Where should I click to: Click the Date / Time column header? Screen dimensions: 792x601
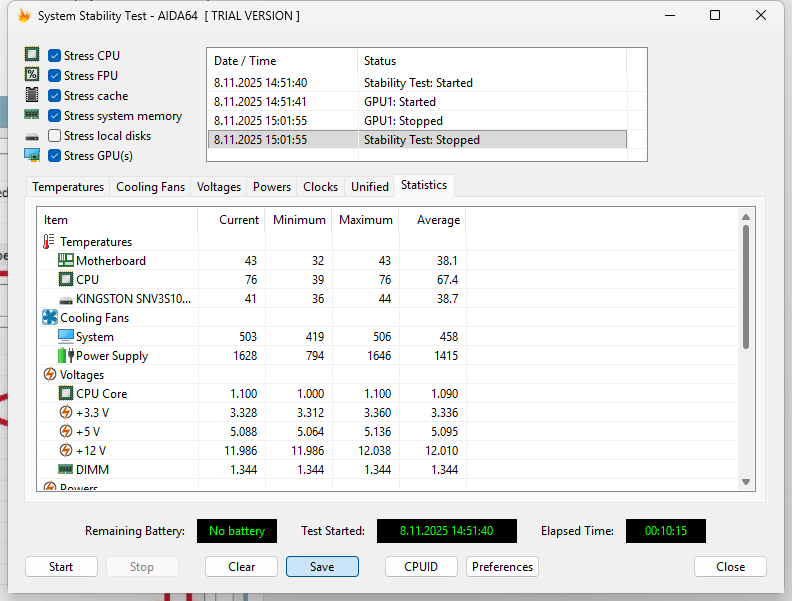[282, 61]
